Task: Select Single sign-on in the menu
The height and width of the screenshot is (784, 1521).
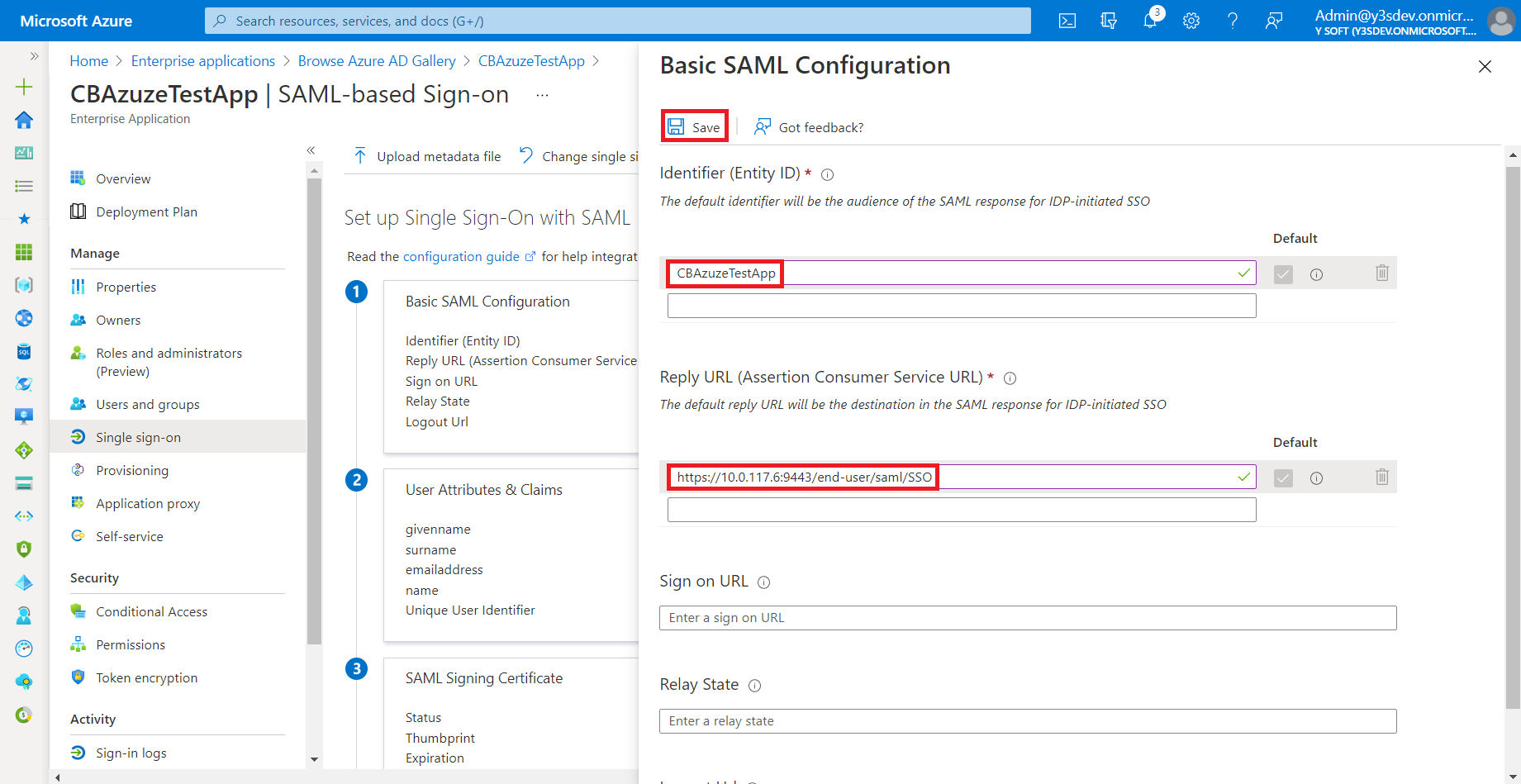Action: tap(138, 436)
